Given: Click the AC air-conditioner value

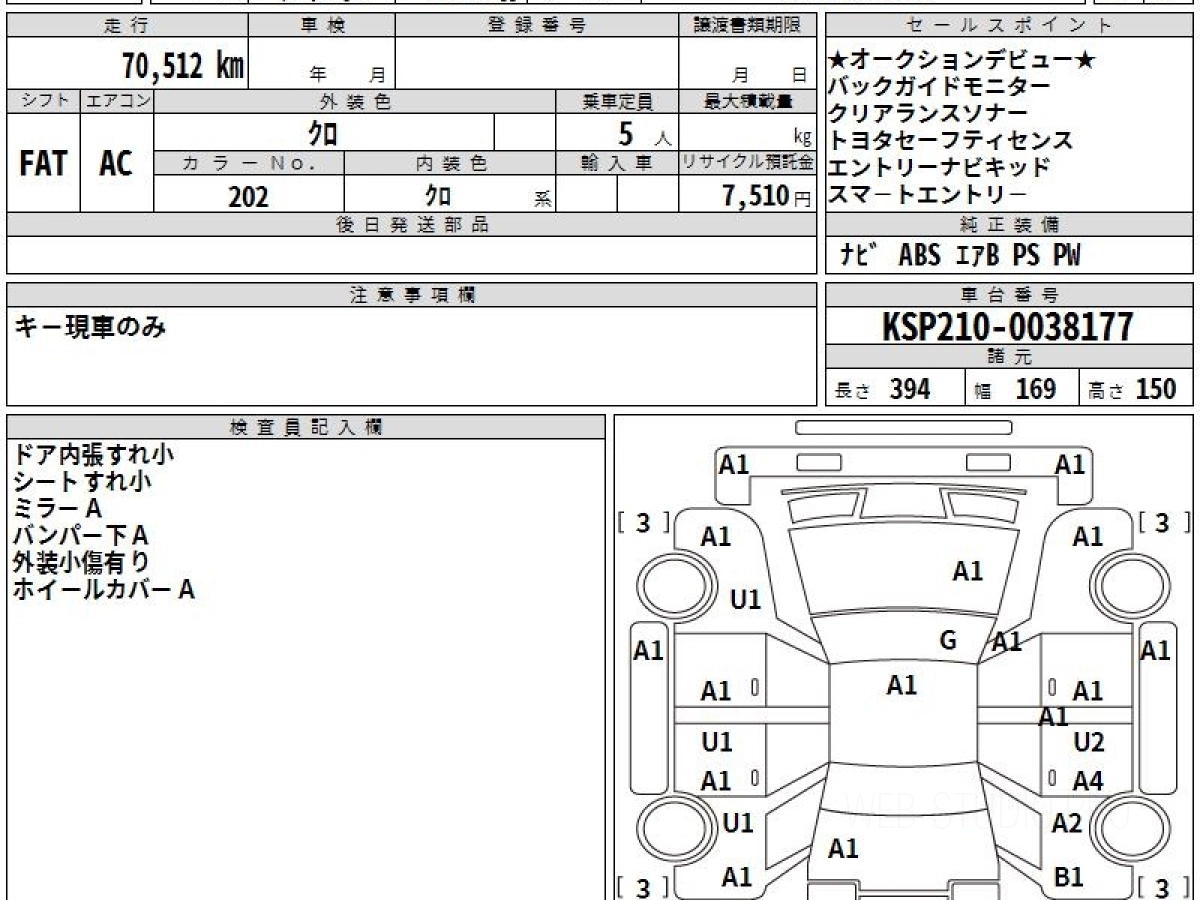Looking at the screenshot, I should (116, 164).
